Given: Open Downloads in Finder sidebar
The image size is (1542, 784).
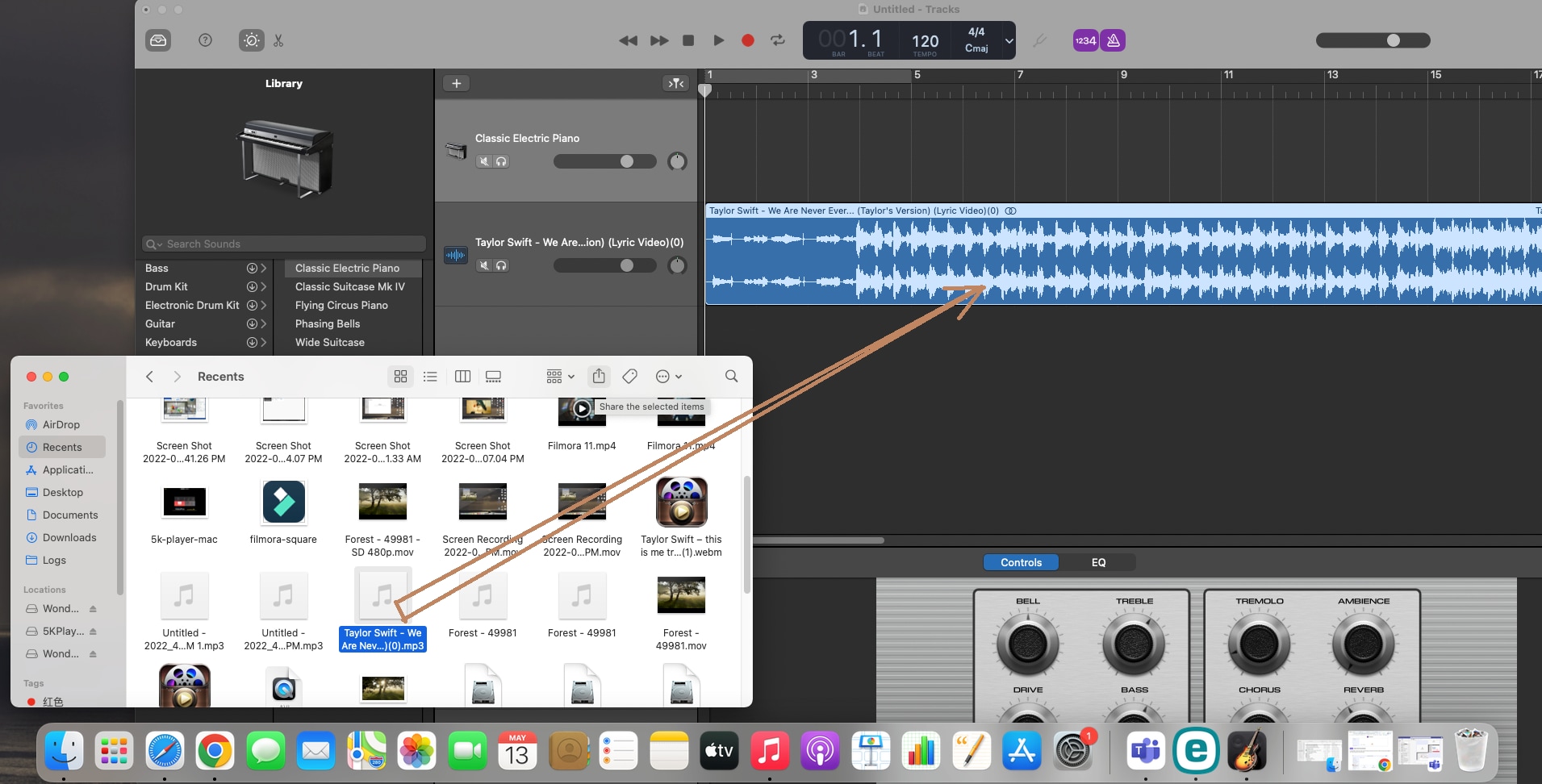Looking at the screenshot, I should click(69, 537).
